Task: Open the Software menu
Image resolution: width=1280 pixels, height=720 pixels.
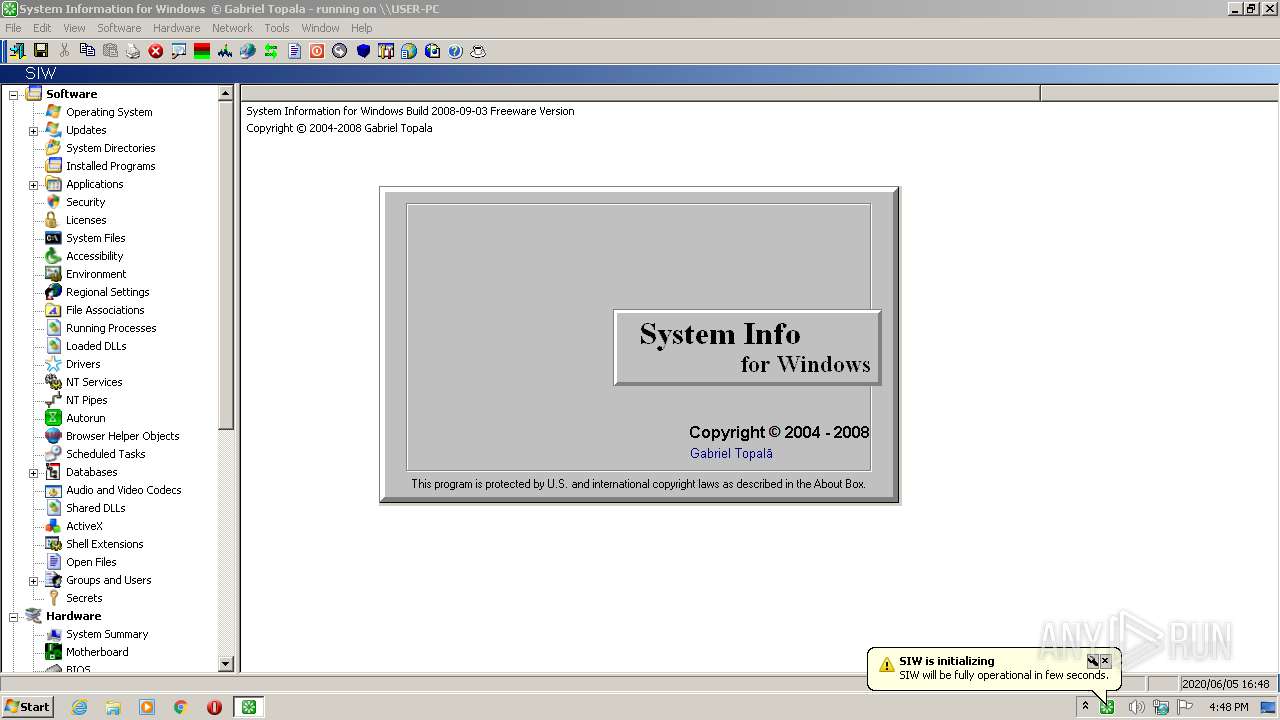Action: (x=119, y=28)
